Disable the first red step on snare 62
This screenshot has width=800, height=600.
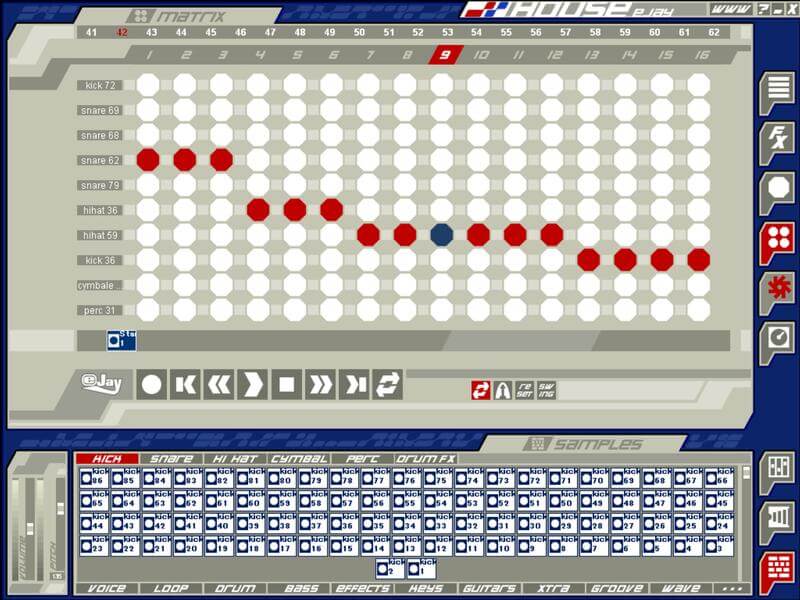pos(148,160)
